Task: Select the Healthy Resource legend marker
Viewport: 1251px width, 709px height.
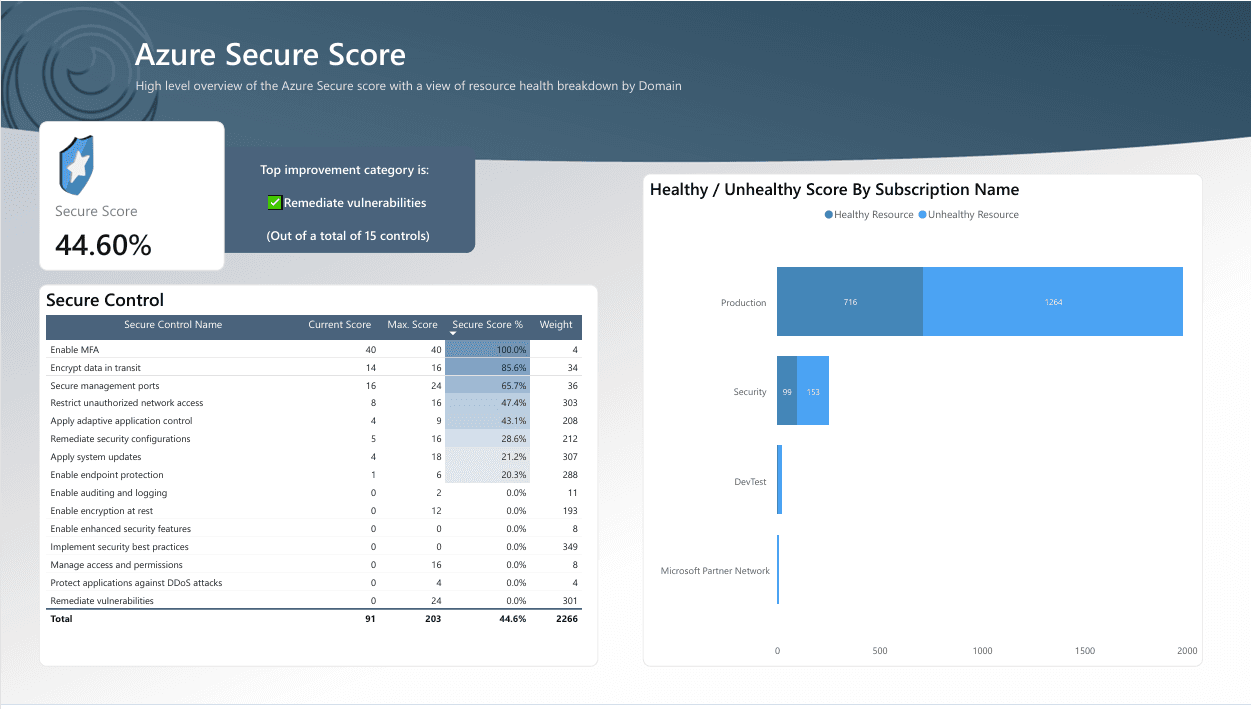Action: [x=828, y=215]
